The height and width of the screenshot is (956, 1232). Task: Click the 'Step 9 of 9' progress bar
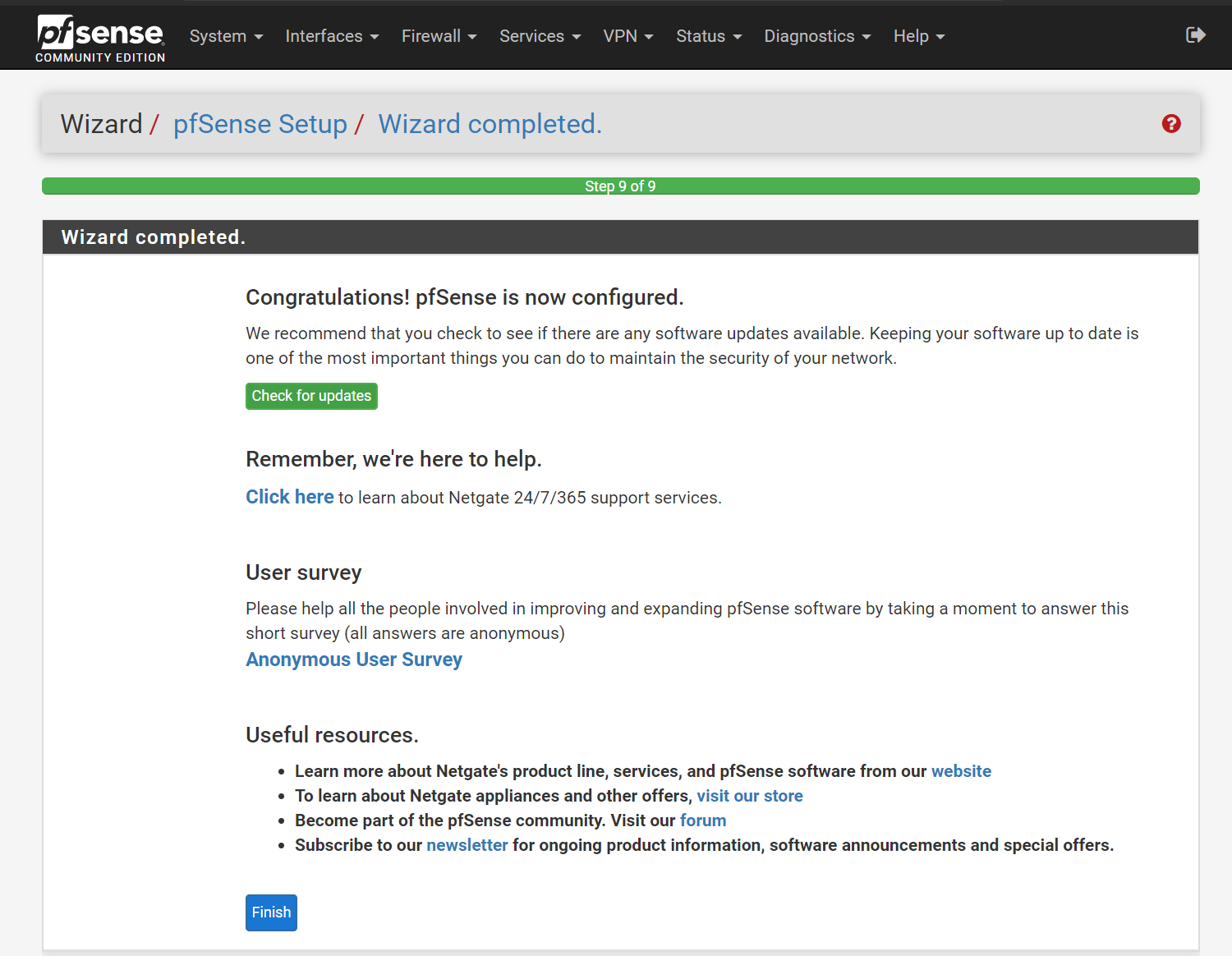coord(621,186)
